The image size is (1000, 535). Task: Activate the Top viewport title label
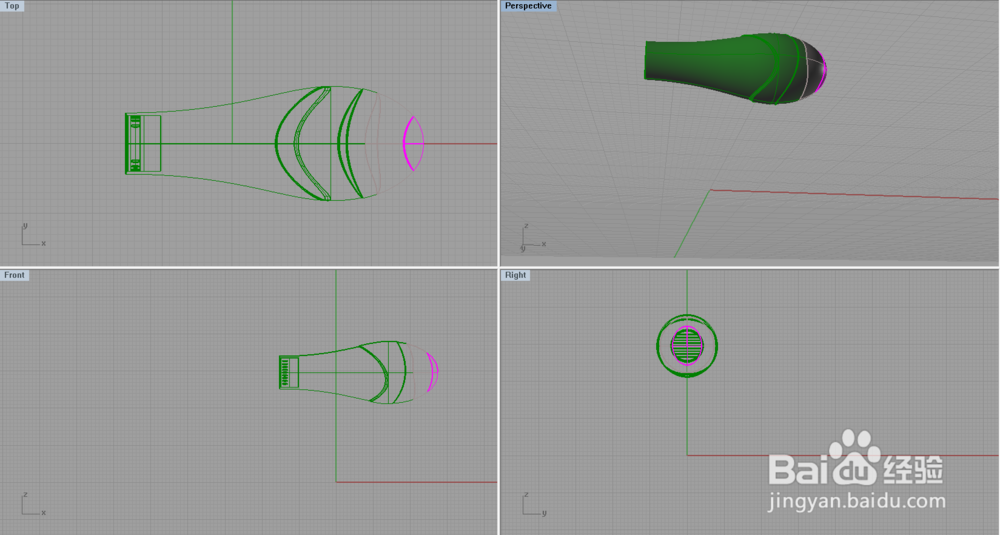12,6
